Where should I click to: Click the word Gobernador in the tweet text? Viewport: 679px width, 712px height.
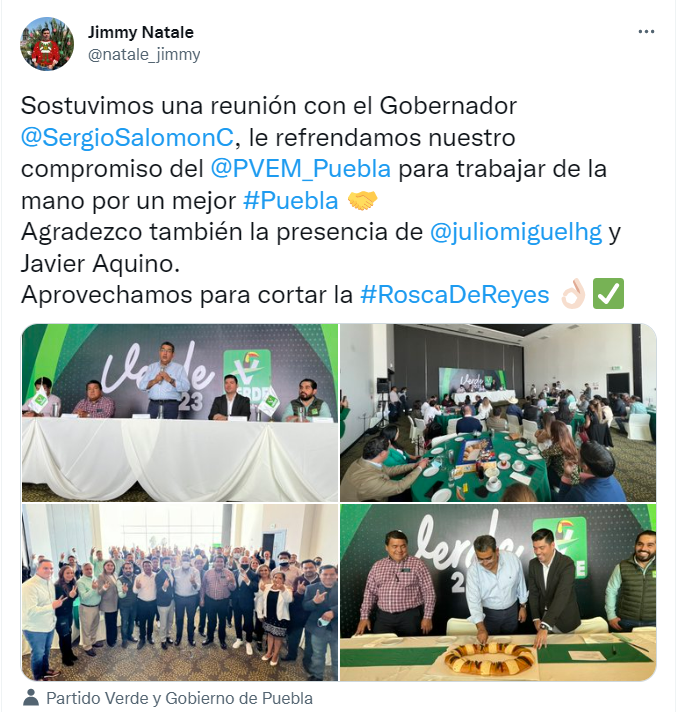[x=448, y=106]
